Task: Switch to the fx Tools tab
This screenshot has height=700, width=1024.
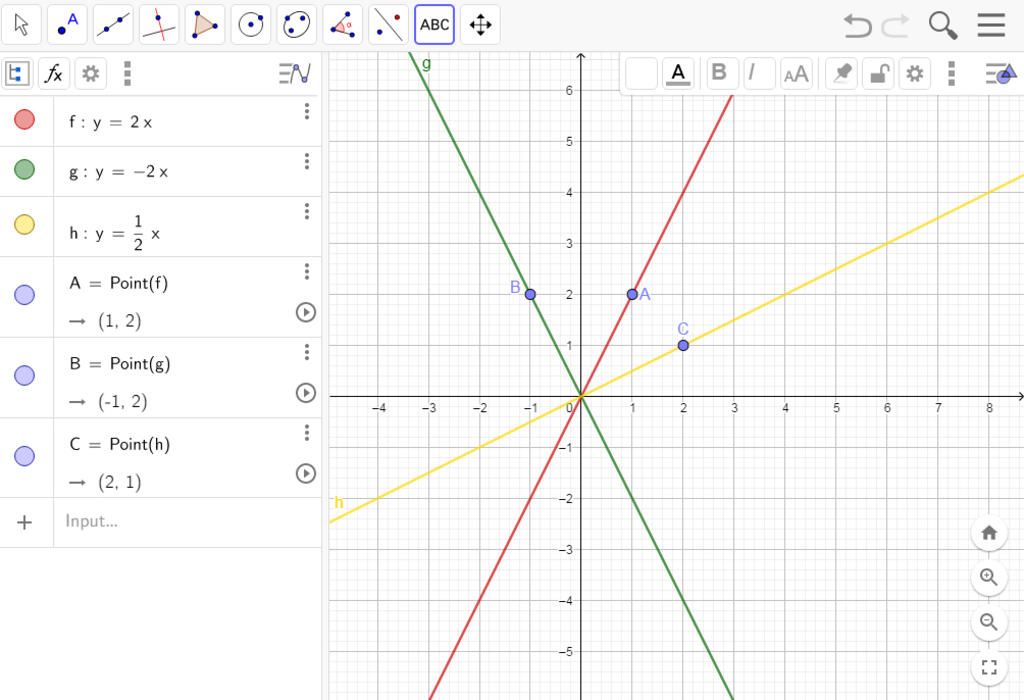Action: (54, 73)
